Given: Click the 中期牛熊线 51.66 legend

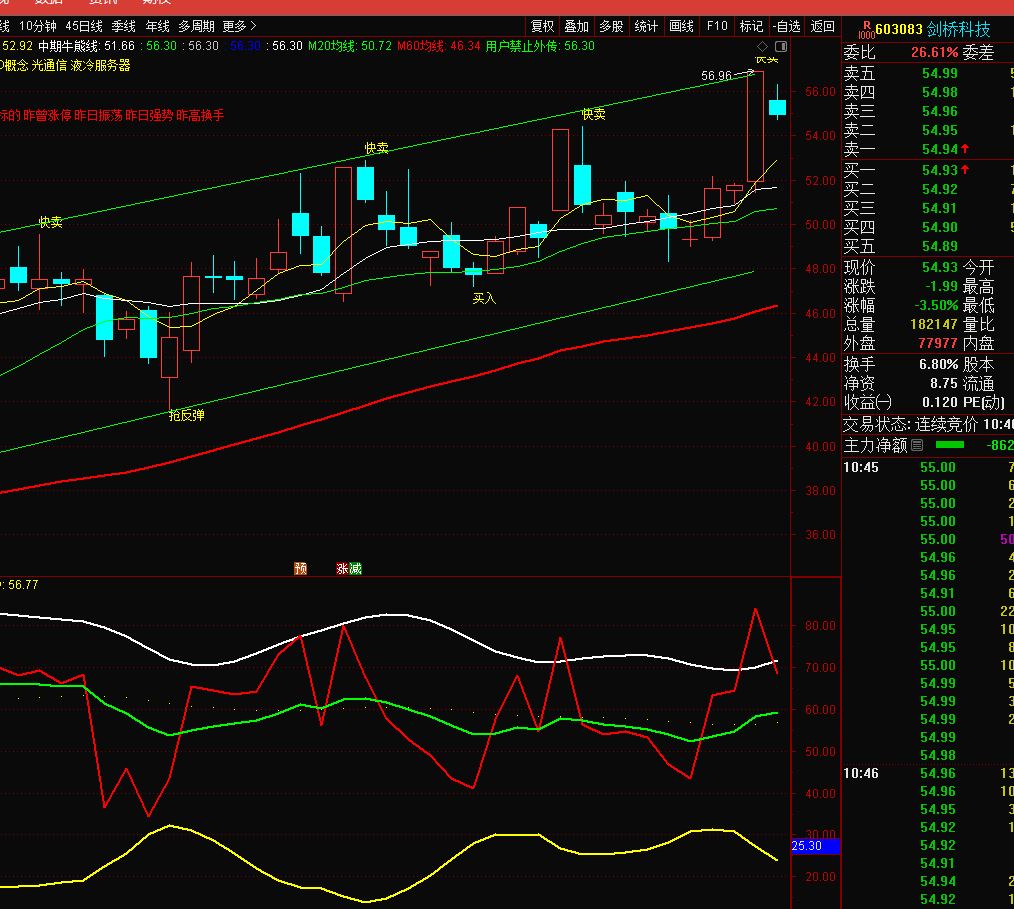Looking at the screenshot, I should [x=87, y=46].
